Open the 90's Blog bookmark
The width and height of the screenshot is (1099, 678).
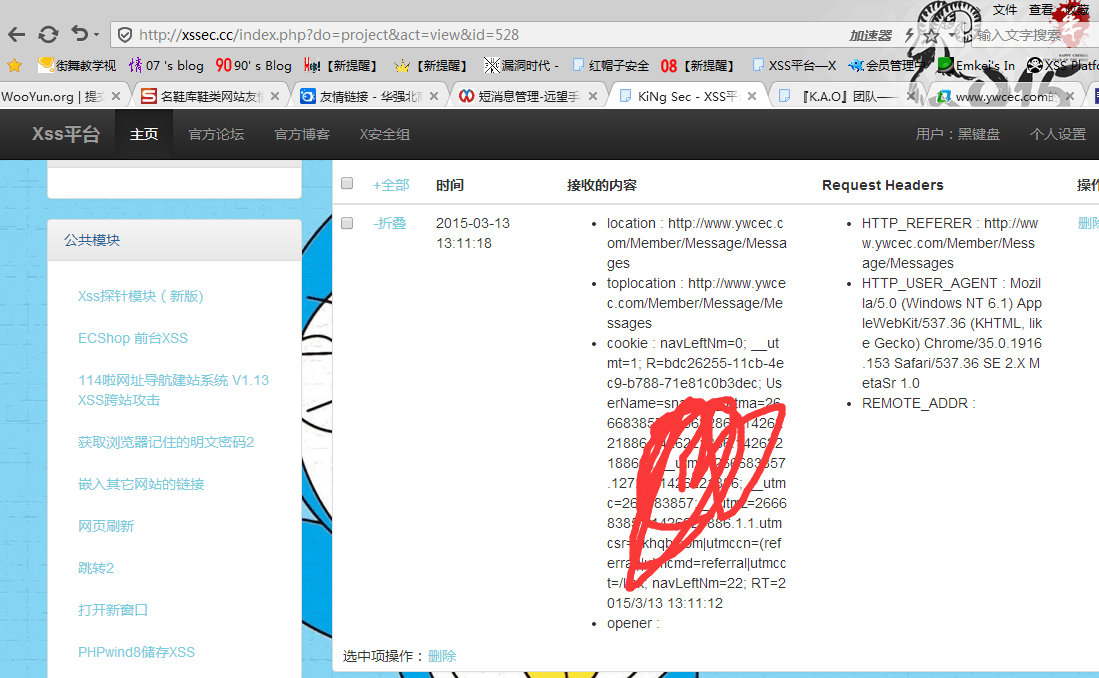(x=254, y=65)
